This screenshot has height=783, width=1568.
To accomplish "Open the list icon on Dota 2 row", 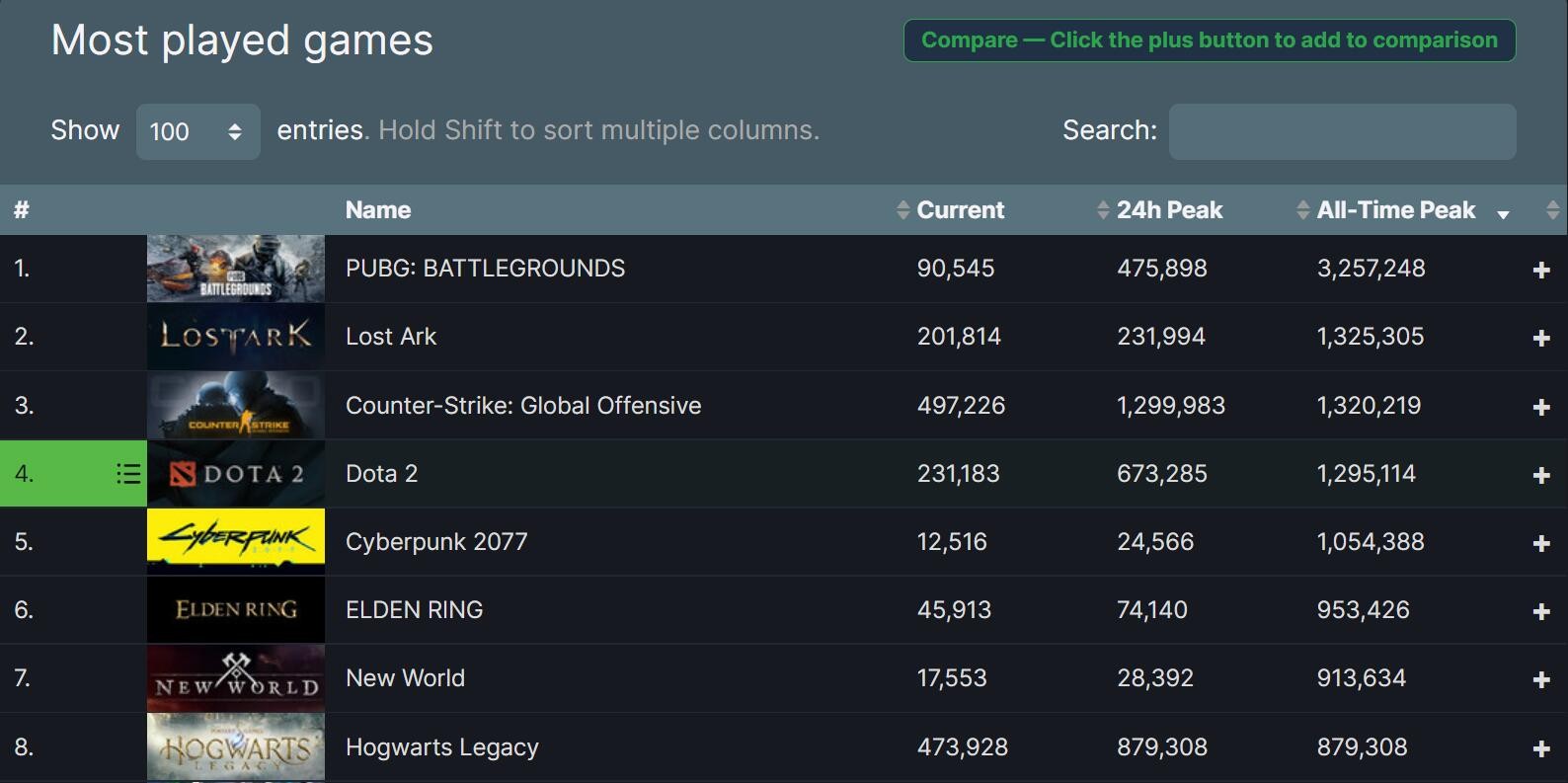I will pyautogui.click(x=128, y=474).
